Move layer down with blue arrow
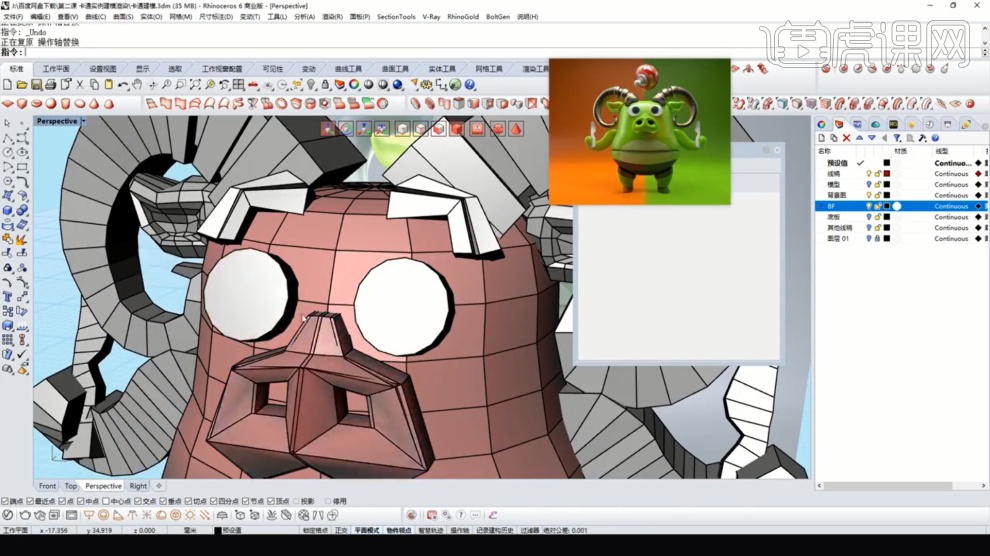The image size is (990, 556). tap(871, 138)
